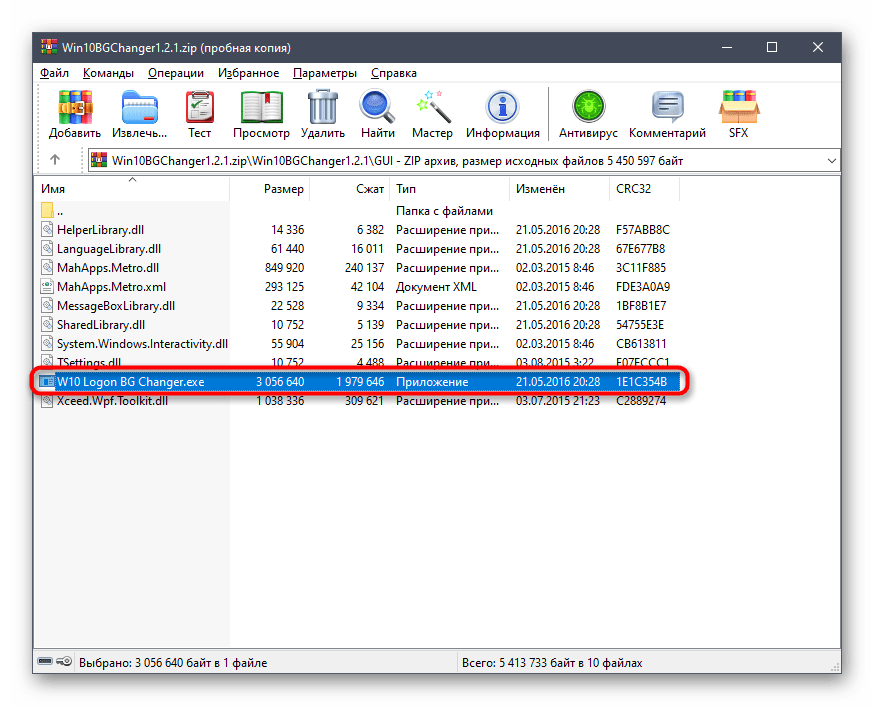The width and height of the screenshot is (874, 706).
Task: Open the parent folder ".." entry
Action: click(x=60, y=211)
